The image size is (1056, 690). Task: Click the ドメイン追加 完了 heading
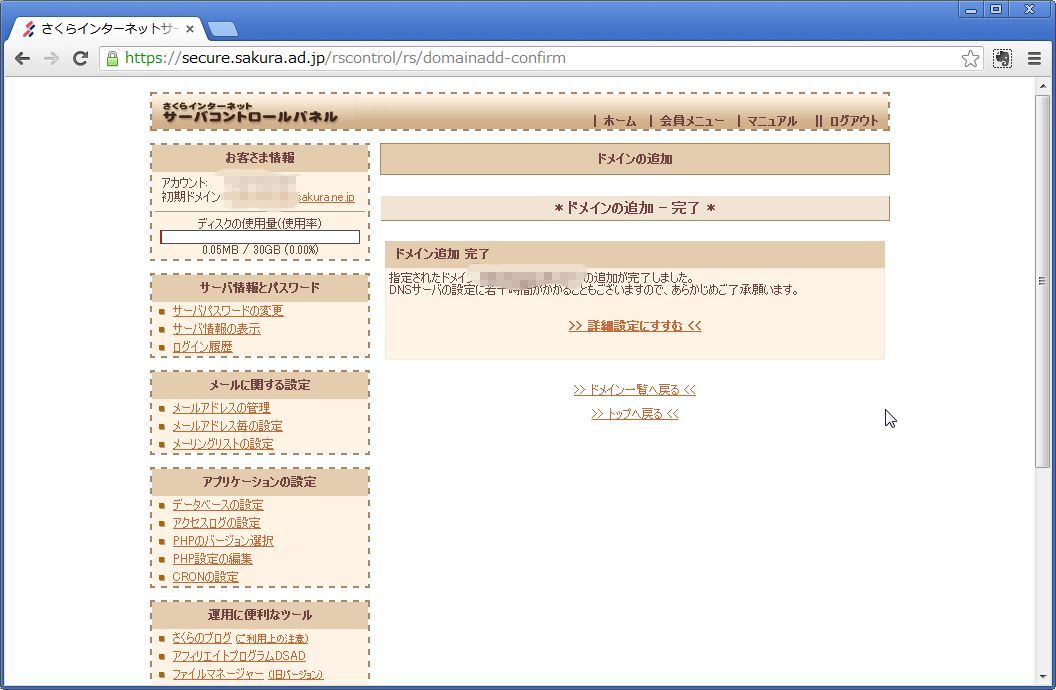pyautogui.click(x=442, y=254)
